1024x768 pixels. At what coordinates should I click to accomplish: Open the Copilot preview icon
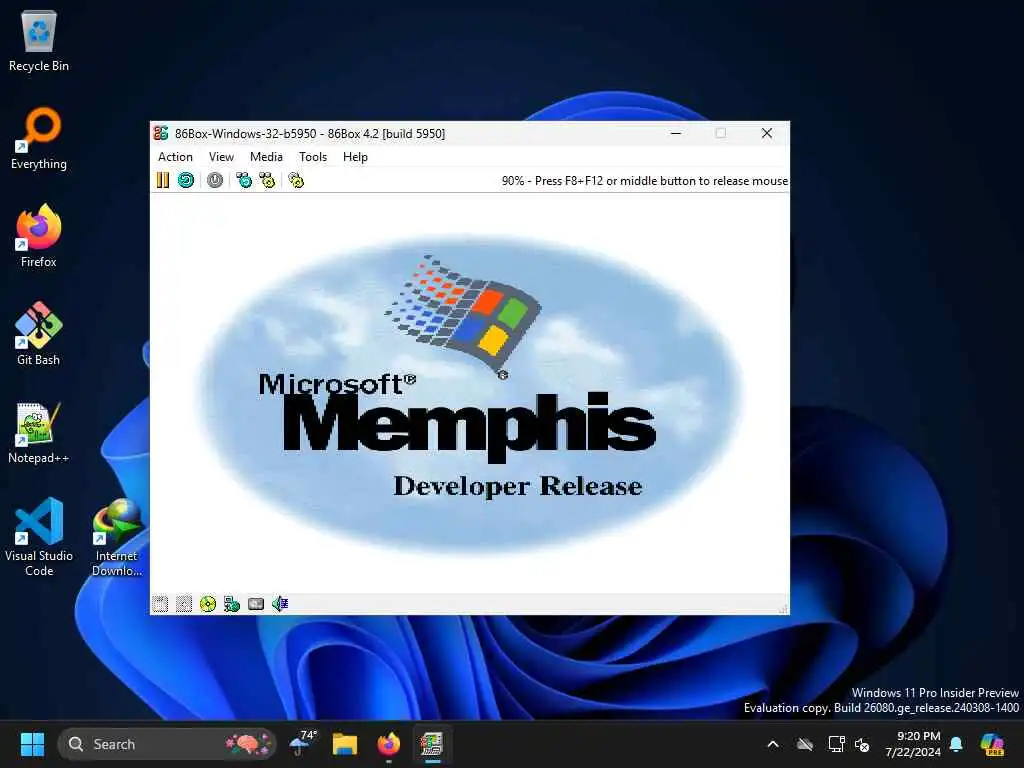[993, 744]
